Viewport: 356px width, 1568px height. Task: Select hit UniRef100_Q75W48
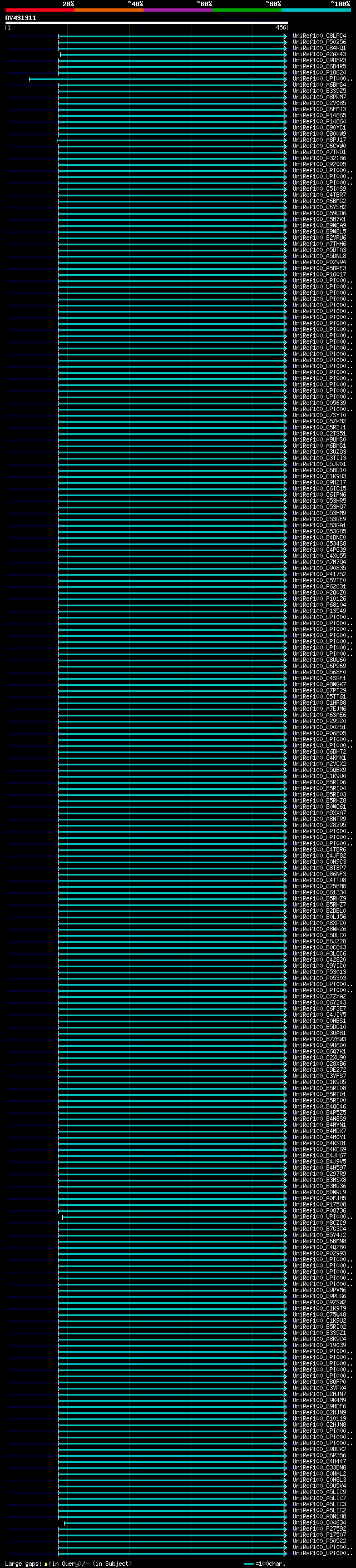click(x=319, y=1314)
